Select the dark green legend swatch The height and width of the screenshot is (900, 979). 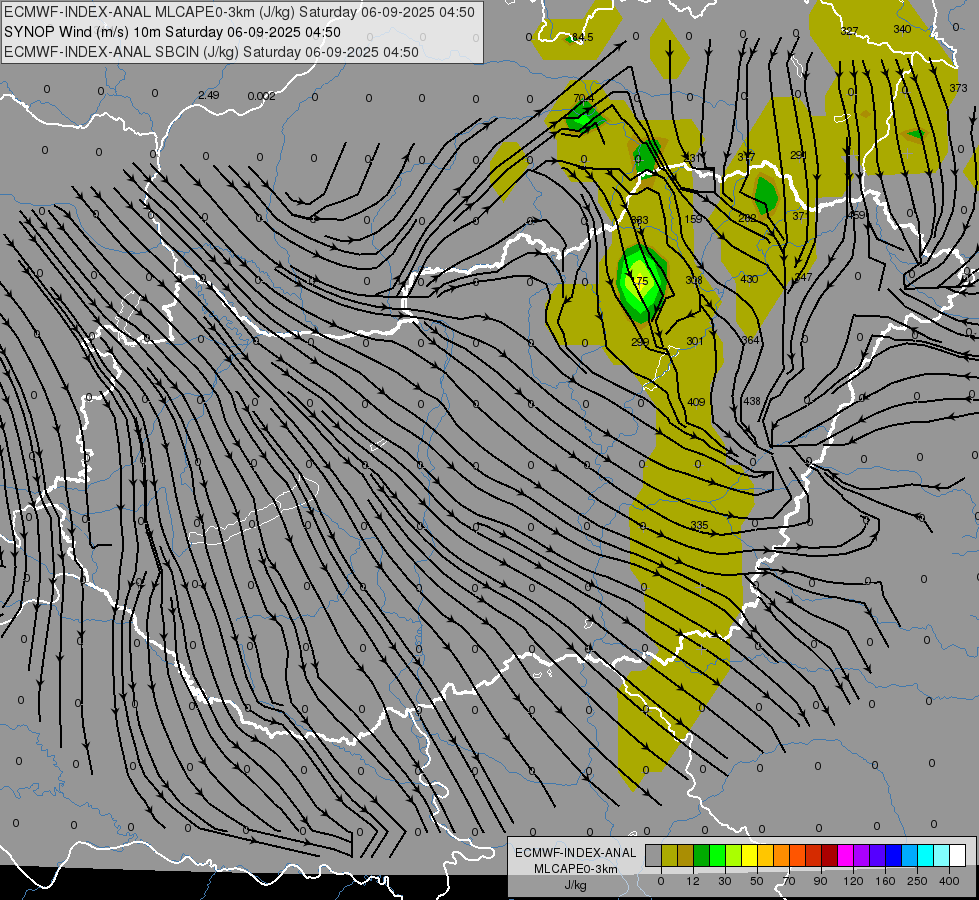(x=701, y=856)
